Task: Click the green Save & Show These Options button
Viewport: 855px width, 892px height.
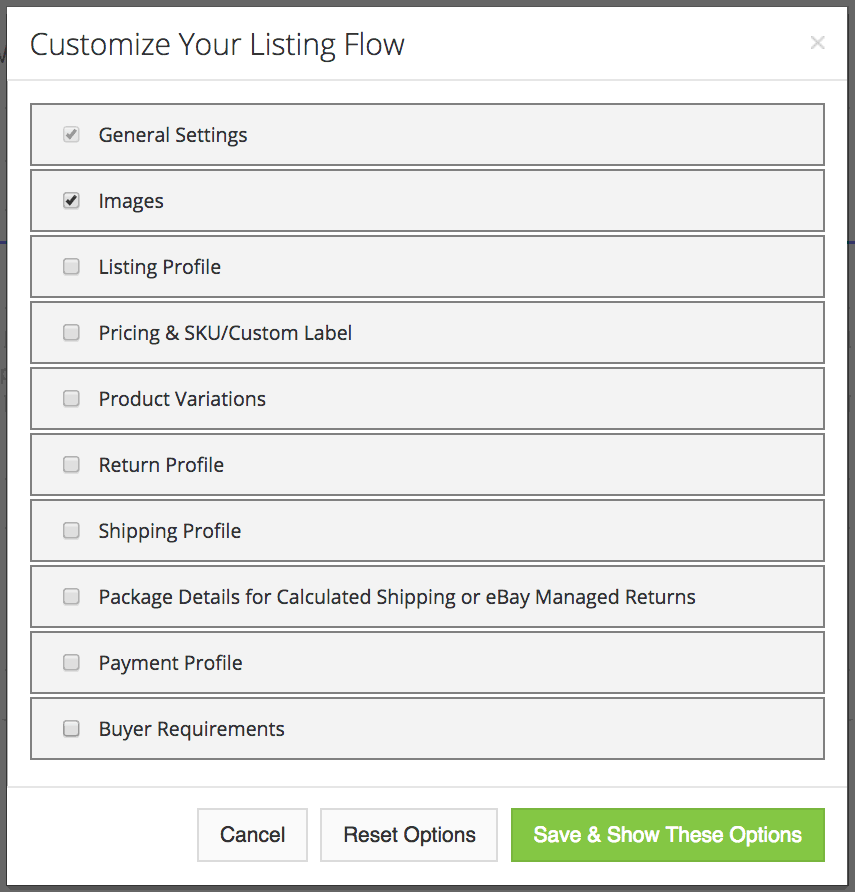Action: click(667, 835)
